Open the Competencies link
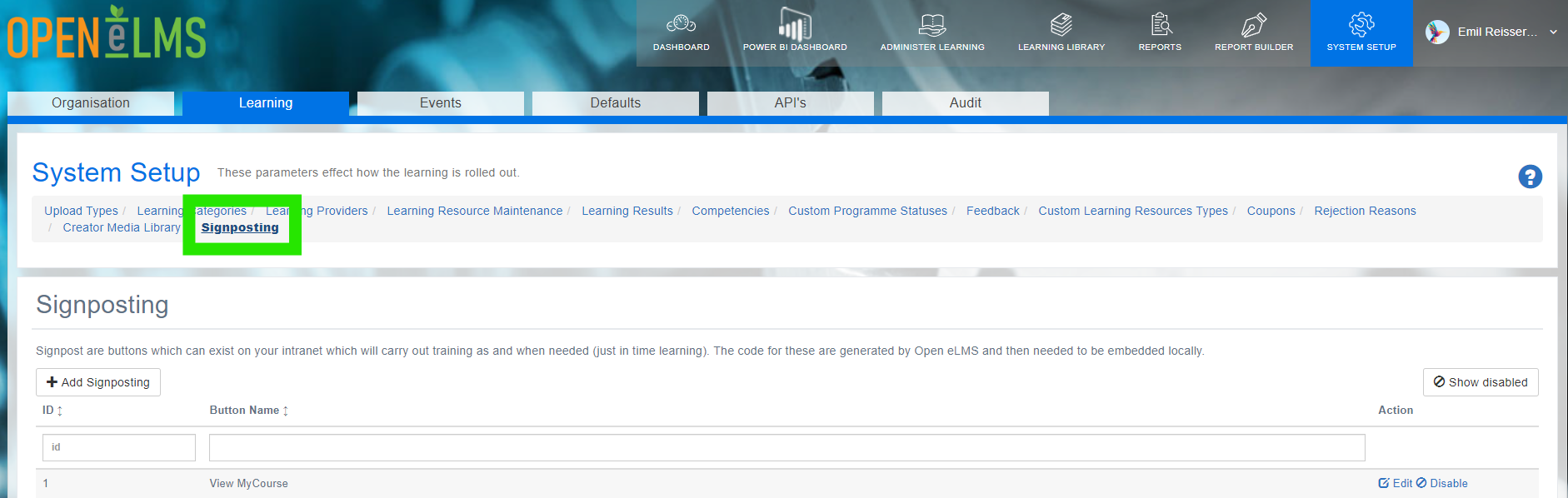Viewport: 1568px width, 498px height. 731,211
